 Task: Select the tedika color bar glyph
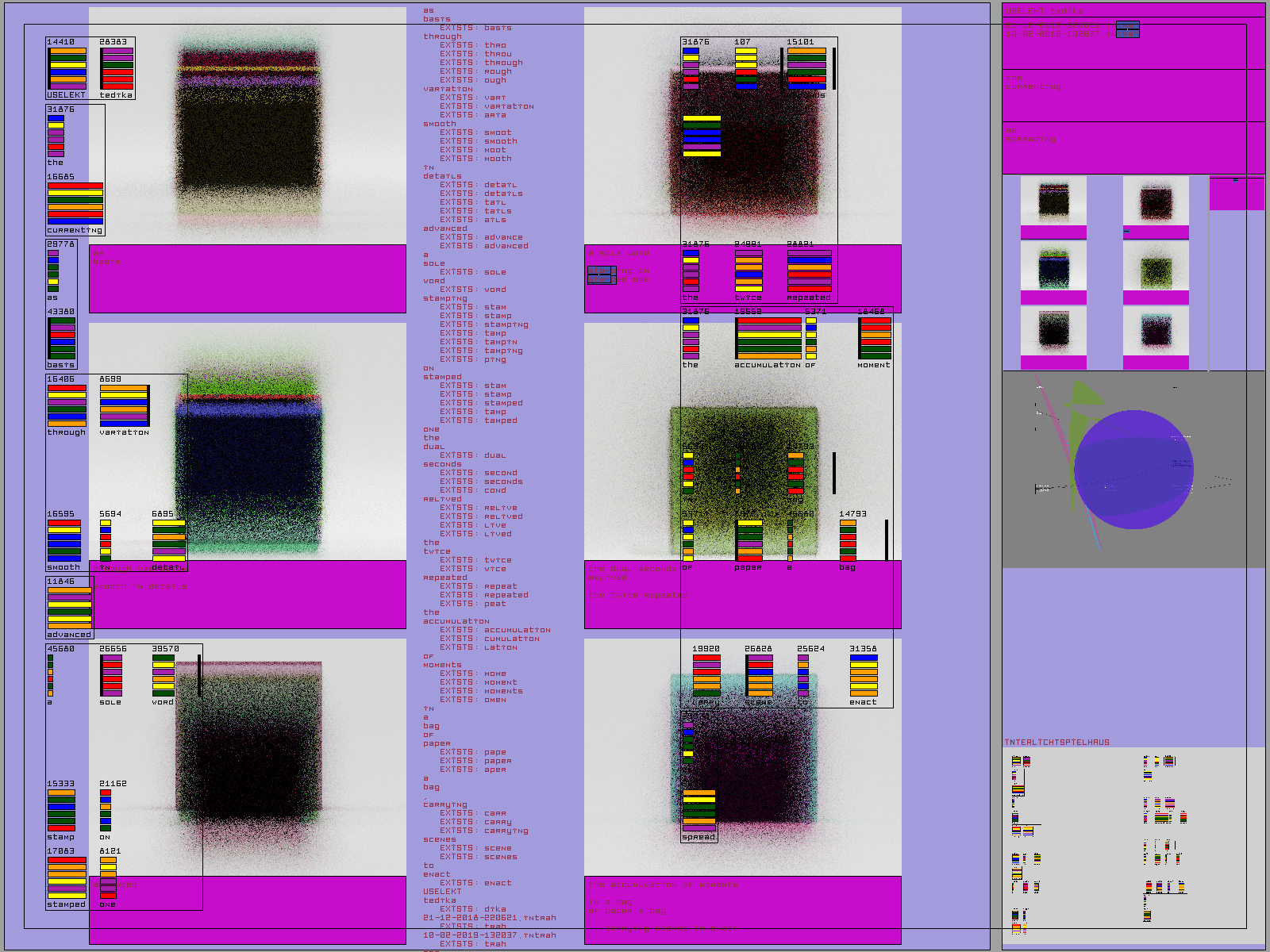point(117,68)
